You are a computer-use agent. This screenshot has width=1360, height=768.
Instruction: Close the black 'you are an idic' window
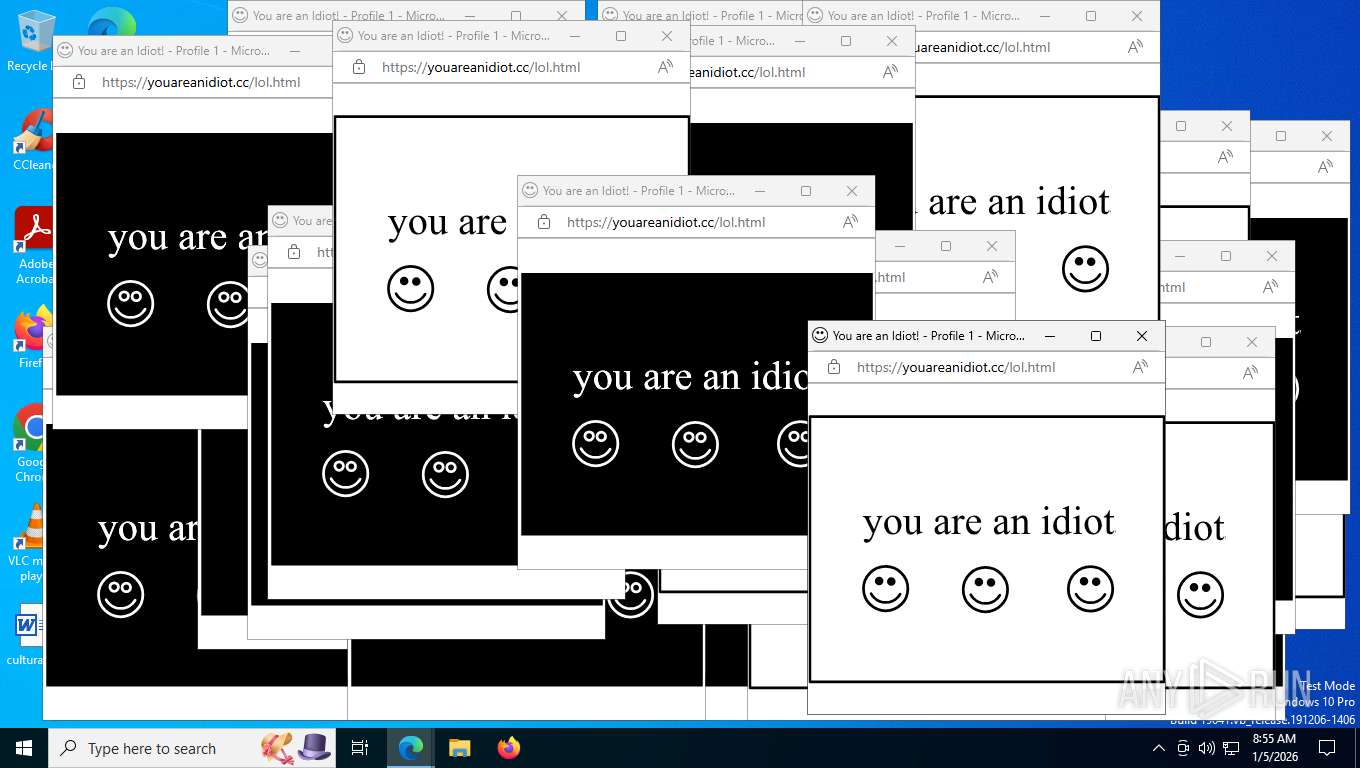(852, 191)
